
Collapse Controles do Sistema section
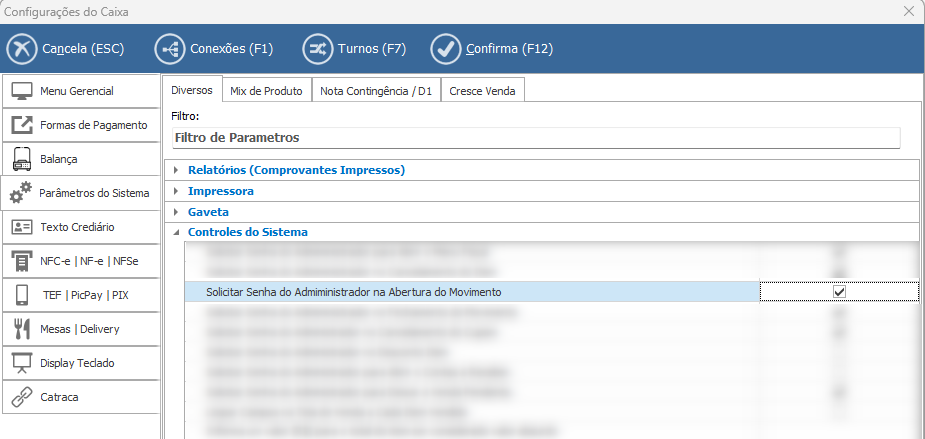click(x=177, y=232)
